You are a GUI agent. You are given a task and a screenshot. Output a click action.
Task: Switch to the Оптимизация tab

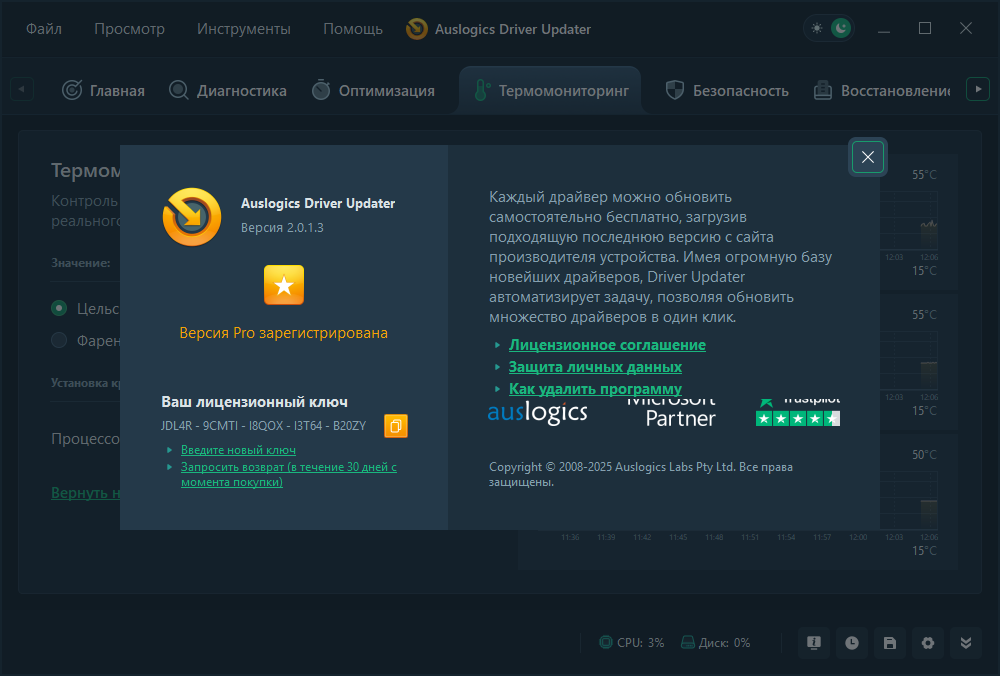(x=373, y=91)
